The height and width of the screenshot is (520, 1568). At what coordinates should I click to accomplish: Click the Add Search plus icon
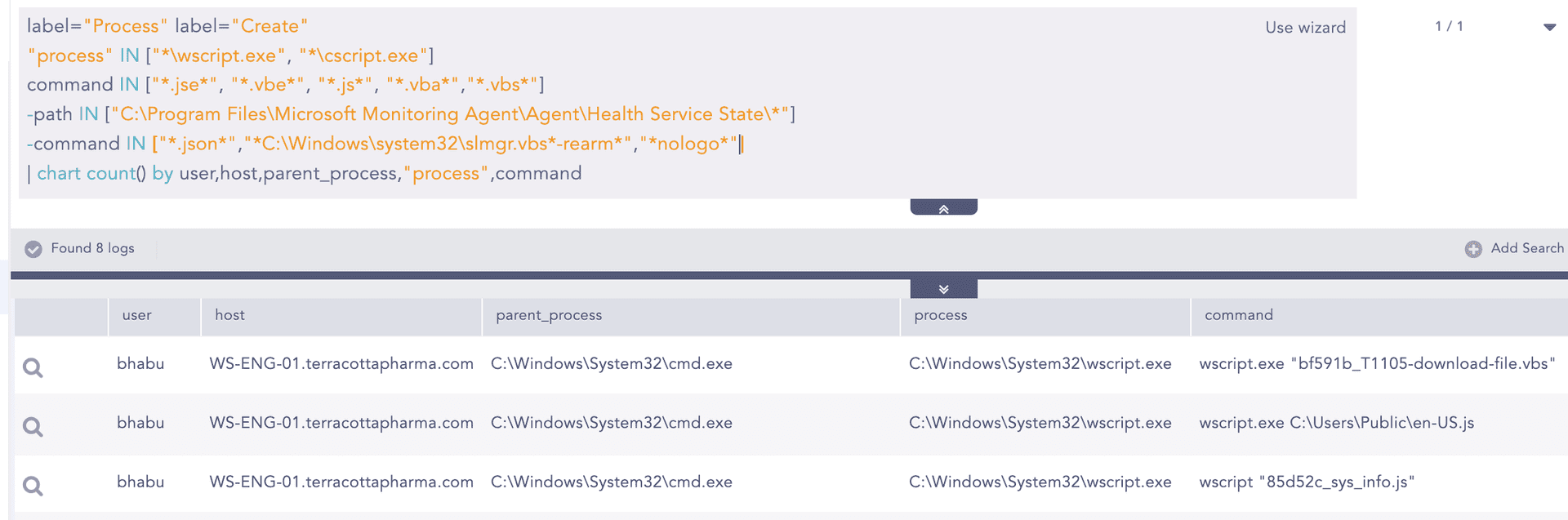(x=1472, y=249)
